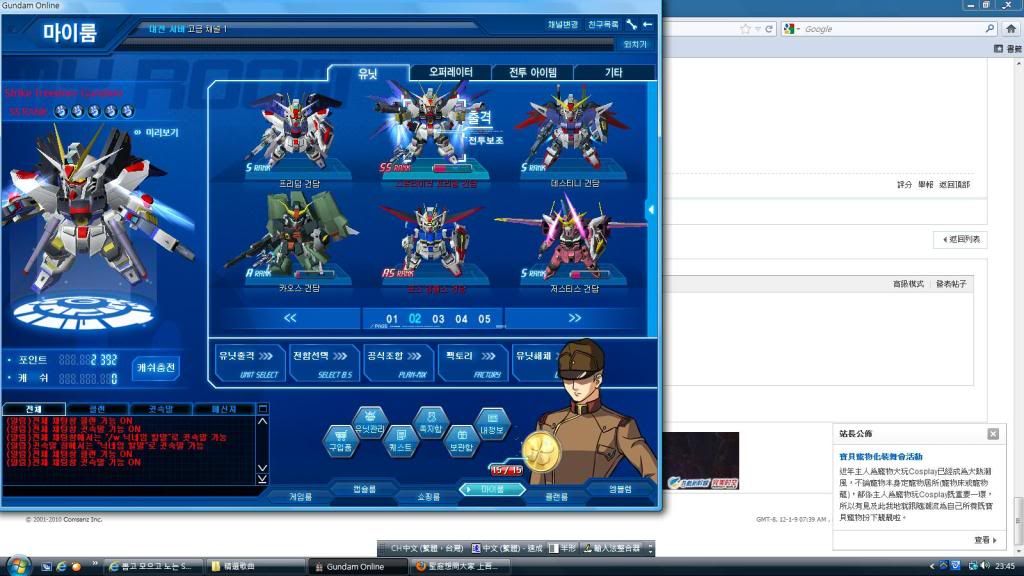This screenshot has height=576, width=1024.
Task: Expand the side panel with the left arrow
Action: (651, 210)
